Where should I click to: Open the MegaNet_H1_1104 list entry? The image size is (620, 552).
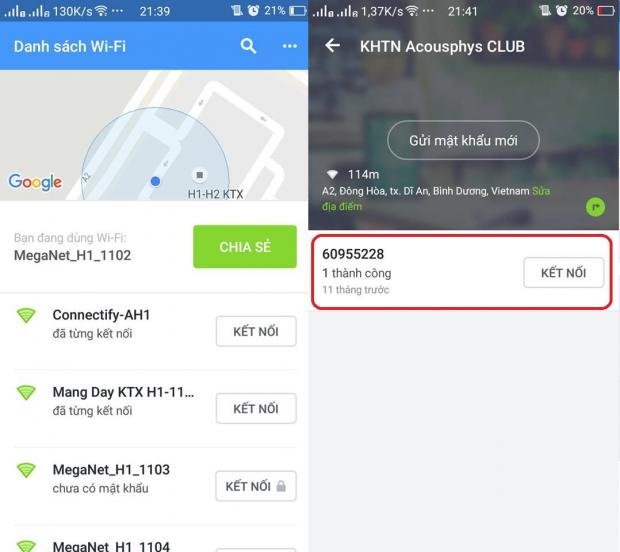[x=155, y=544]
